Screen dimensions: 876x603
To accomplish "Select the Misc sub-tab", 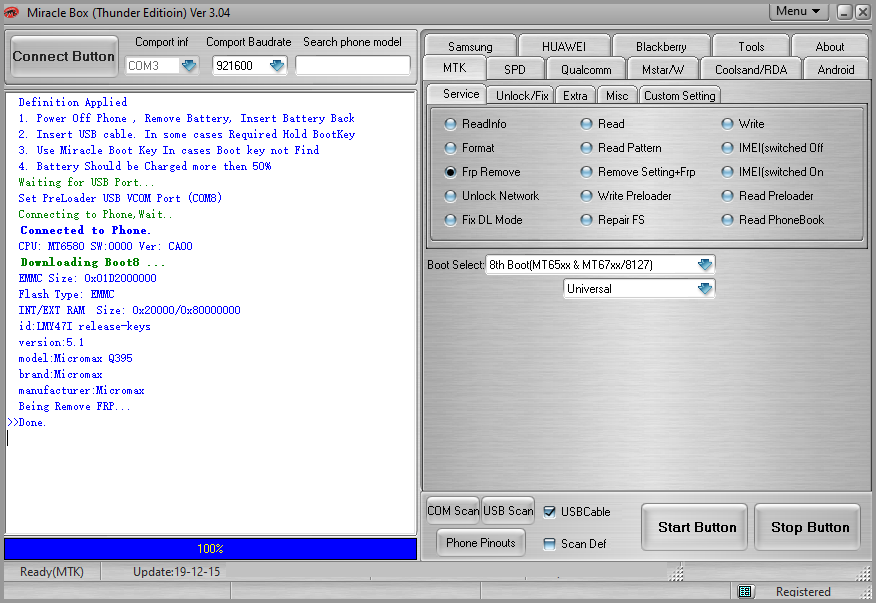I will point(617,96).
